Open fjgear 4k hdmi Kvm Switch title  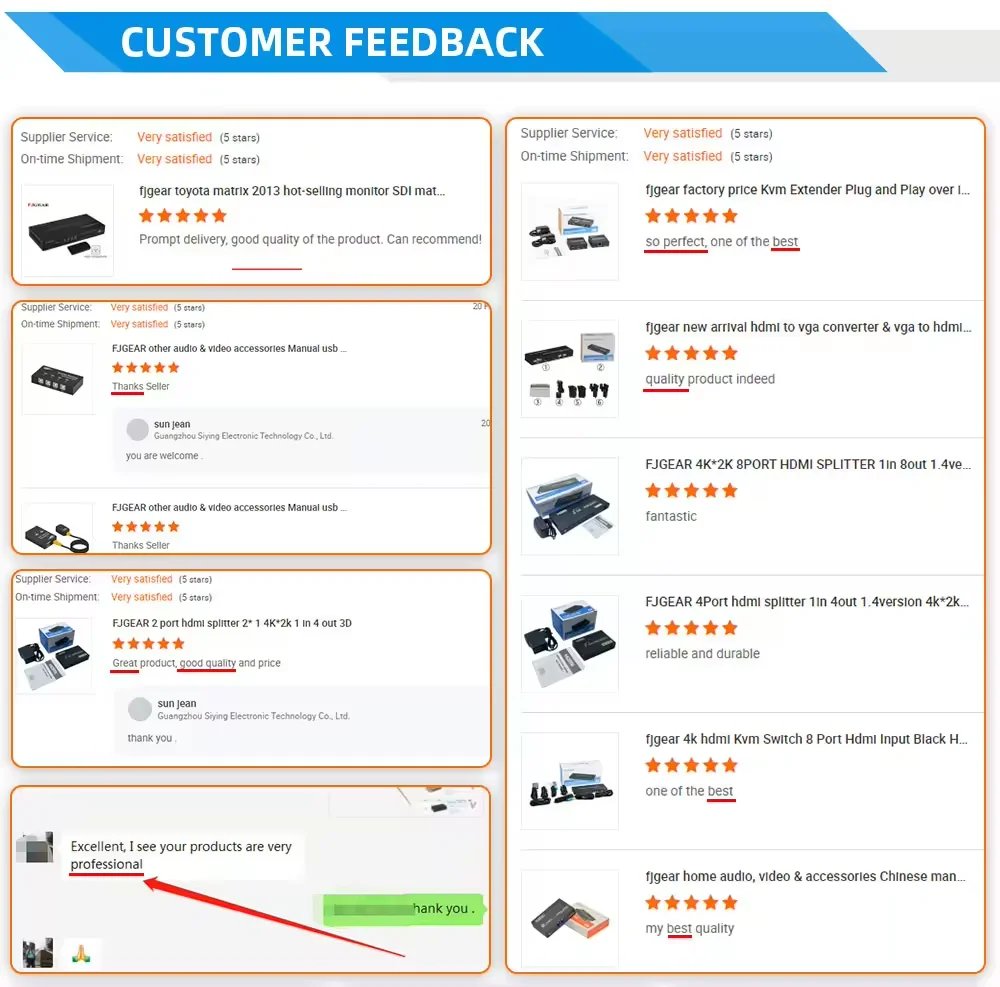(807, 739)
